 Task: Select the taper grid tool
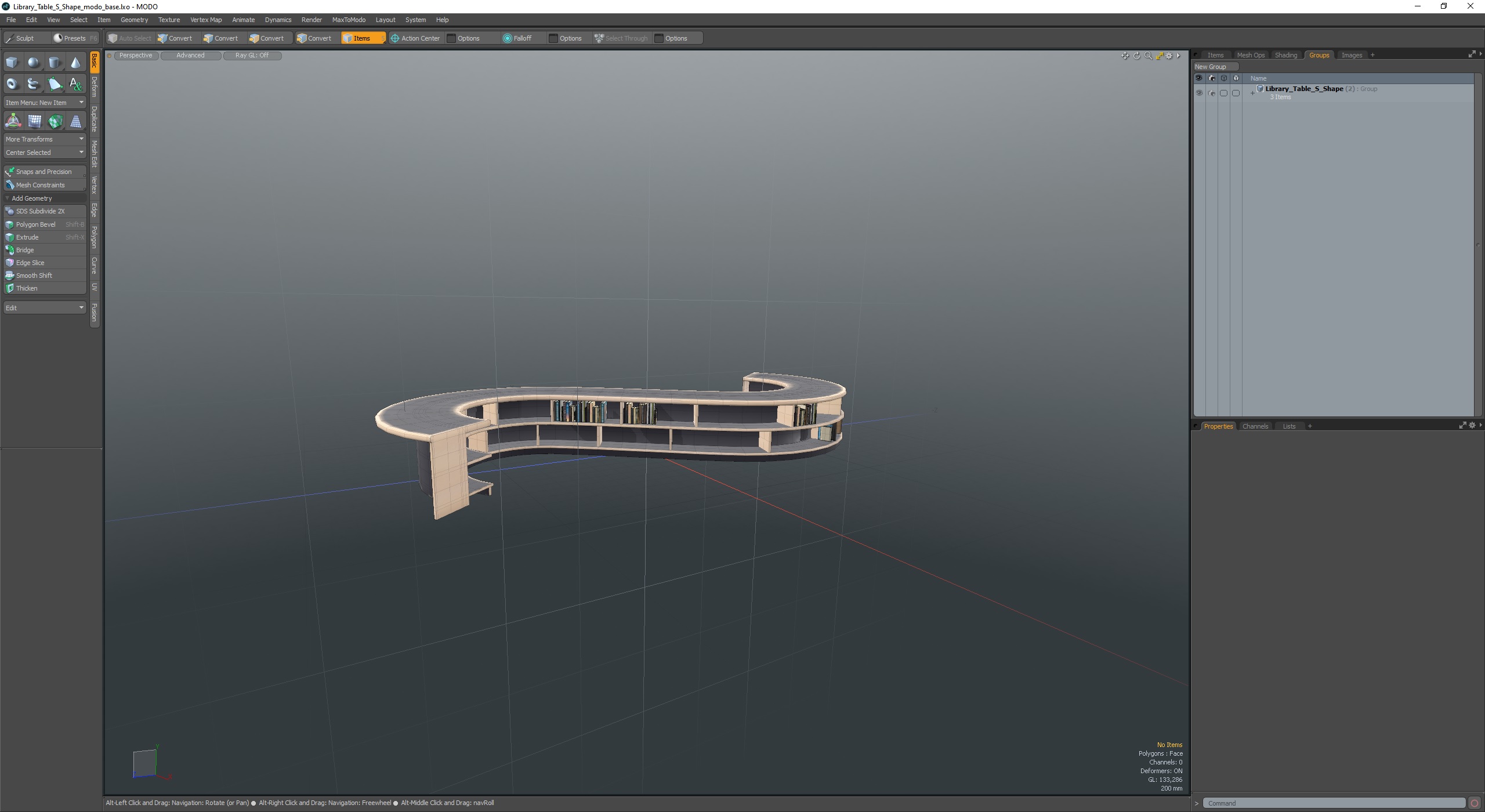pyautogui.click(x=75, y=121)
